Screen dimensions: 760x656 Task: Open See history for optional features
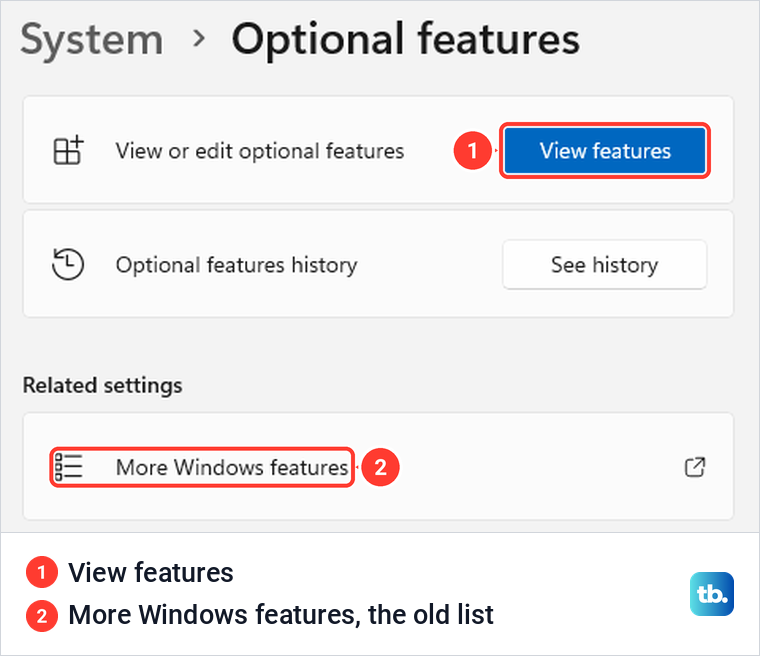pyautogui.click(x=604, y=265)
